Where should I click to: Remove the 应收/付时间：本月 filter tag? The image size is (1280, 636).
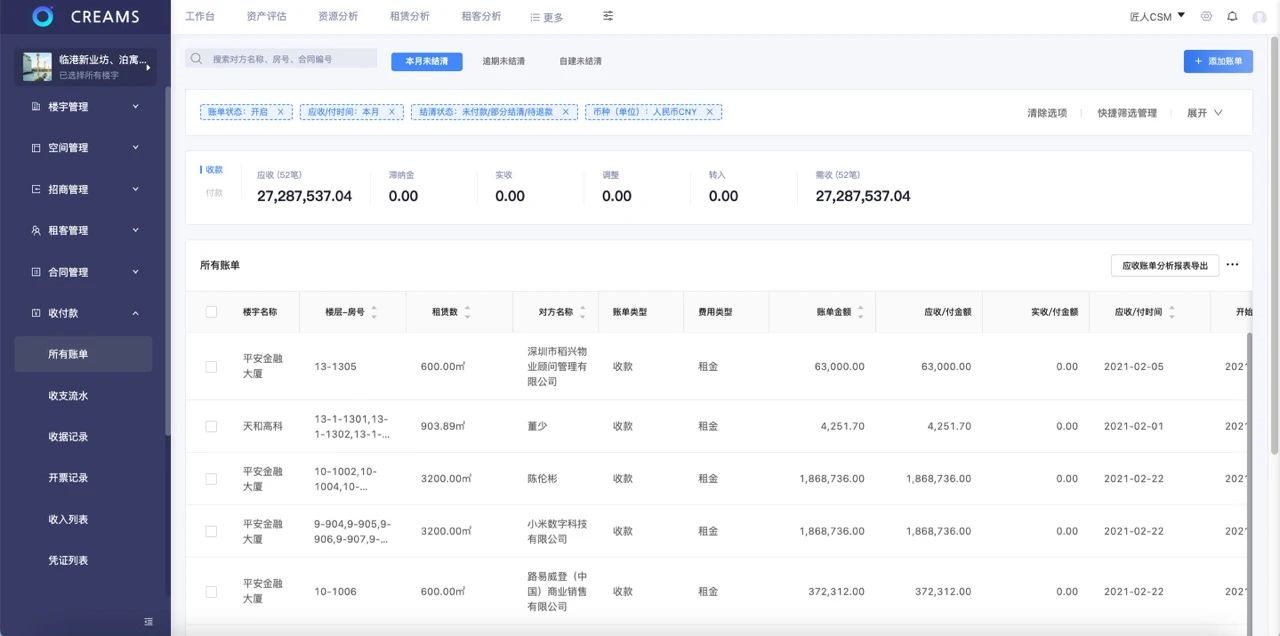click(392, 112)
